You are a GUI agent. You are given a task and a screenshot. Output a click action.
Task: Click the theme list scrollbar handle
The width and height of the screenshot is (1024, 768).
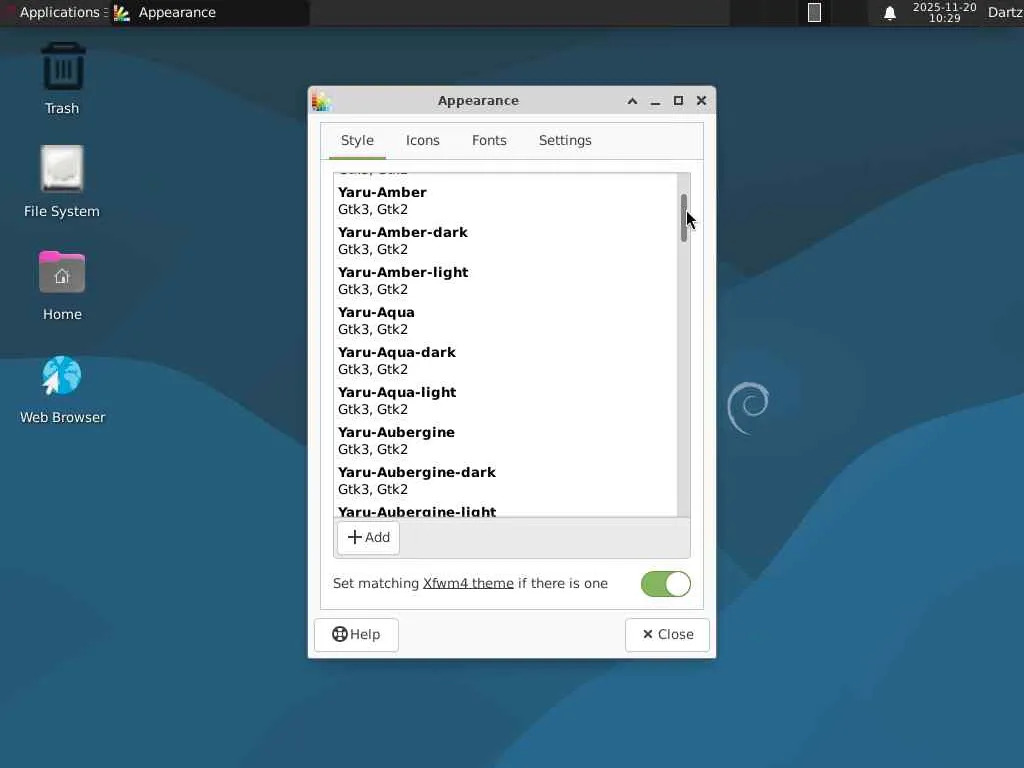tap(684, 217)
